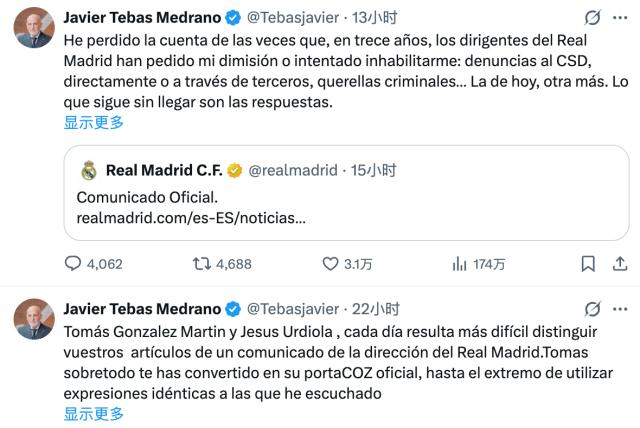Open Javier Tebas's avatar on the second tweet
Screen dimensions: 640x428
(x=34, y=319)
